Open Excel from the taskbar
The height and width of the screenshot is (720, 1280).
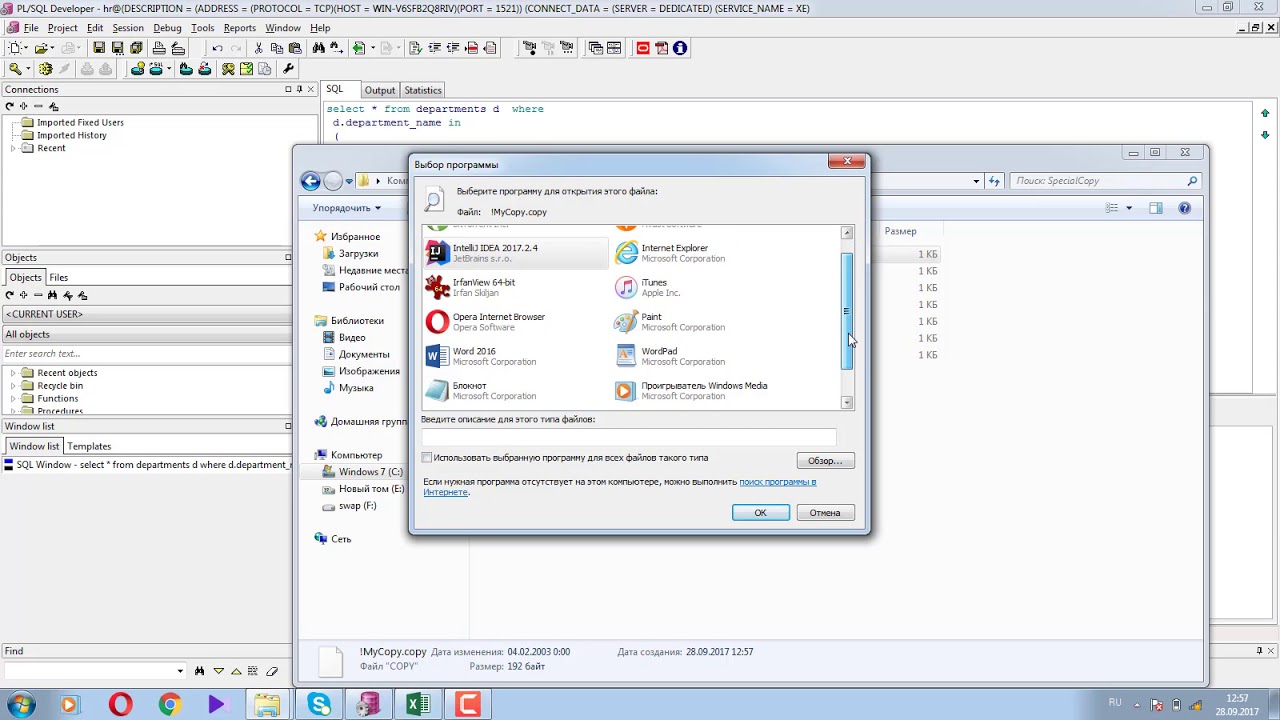click(418, 705)
